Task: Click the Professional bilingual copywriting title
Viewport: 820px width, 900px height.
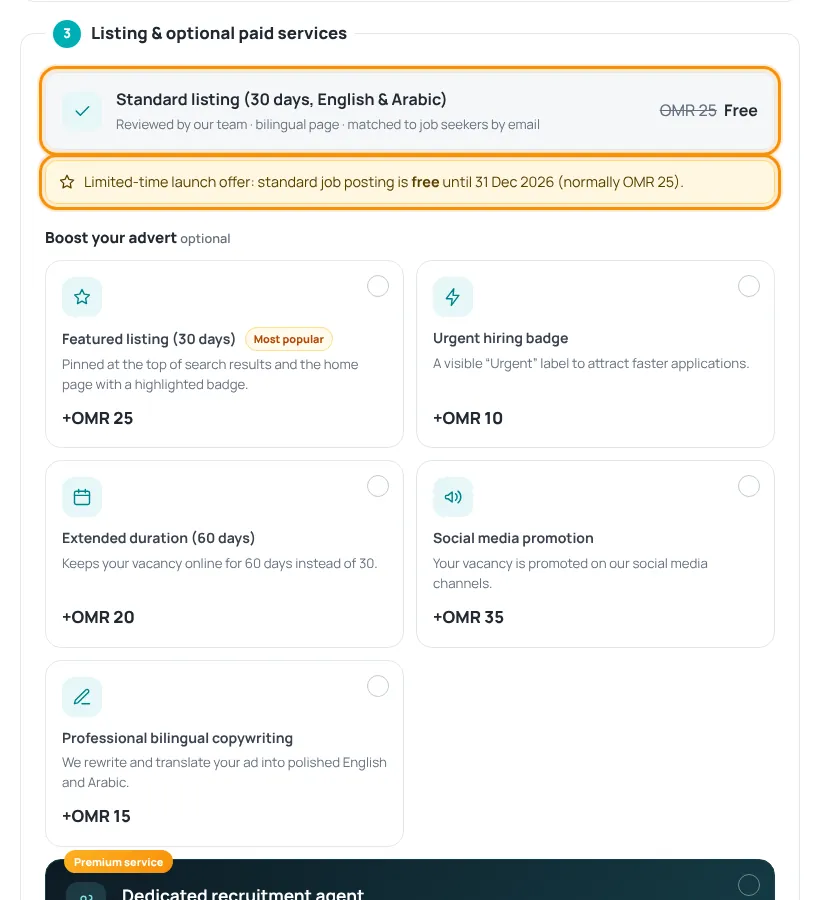Action: click(x=177, y=738)
